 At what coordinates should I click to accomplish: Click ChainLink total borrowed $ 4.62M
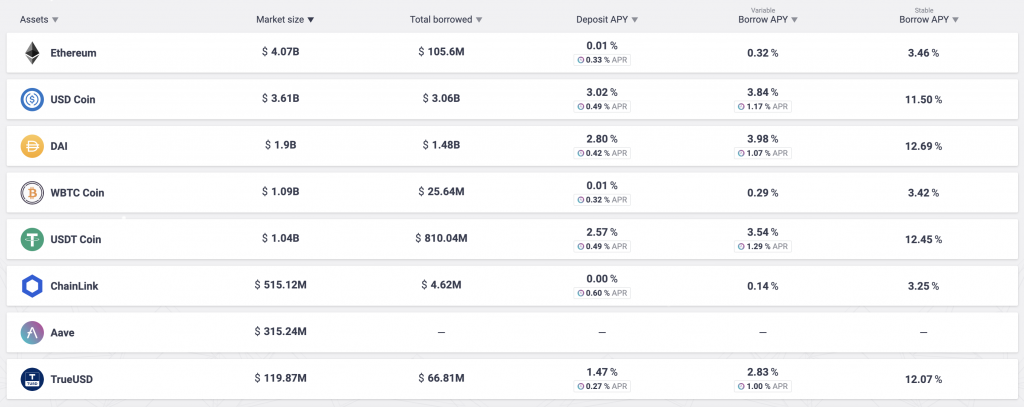tap(441, 284)
